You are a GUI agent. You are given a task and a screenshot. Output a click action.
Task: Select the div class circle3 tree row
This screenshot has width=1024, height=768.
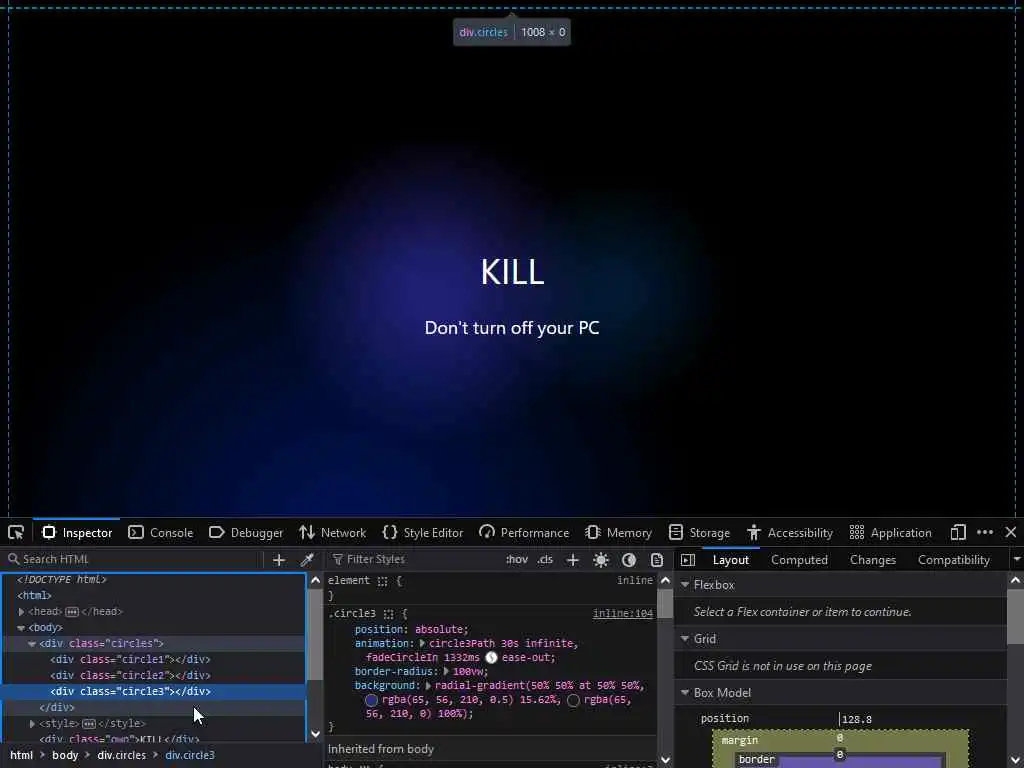click(153, 692)
